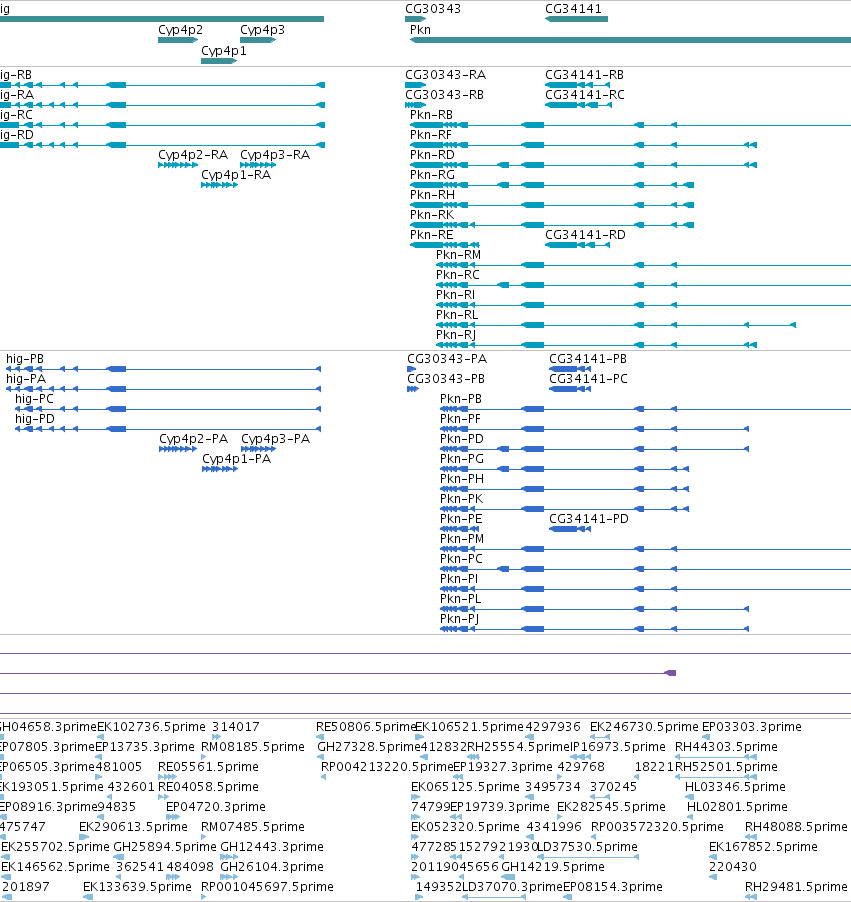Screen dimensions: 851x902
Task: Click the Cyp4p1-RA transcript label
Action: coord(236,175)
